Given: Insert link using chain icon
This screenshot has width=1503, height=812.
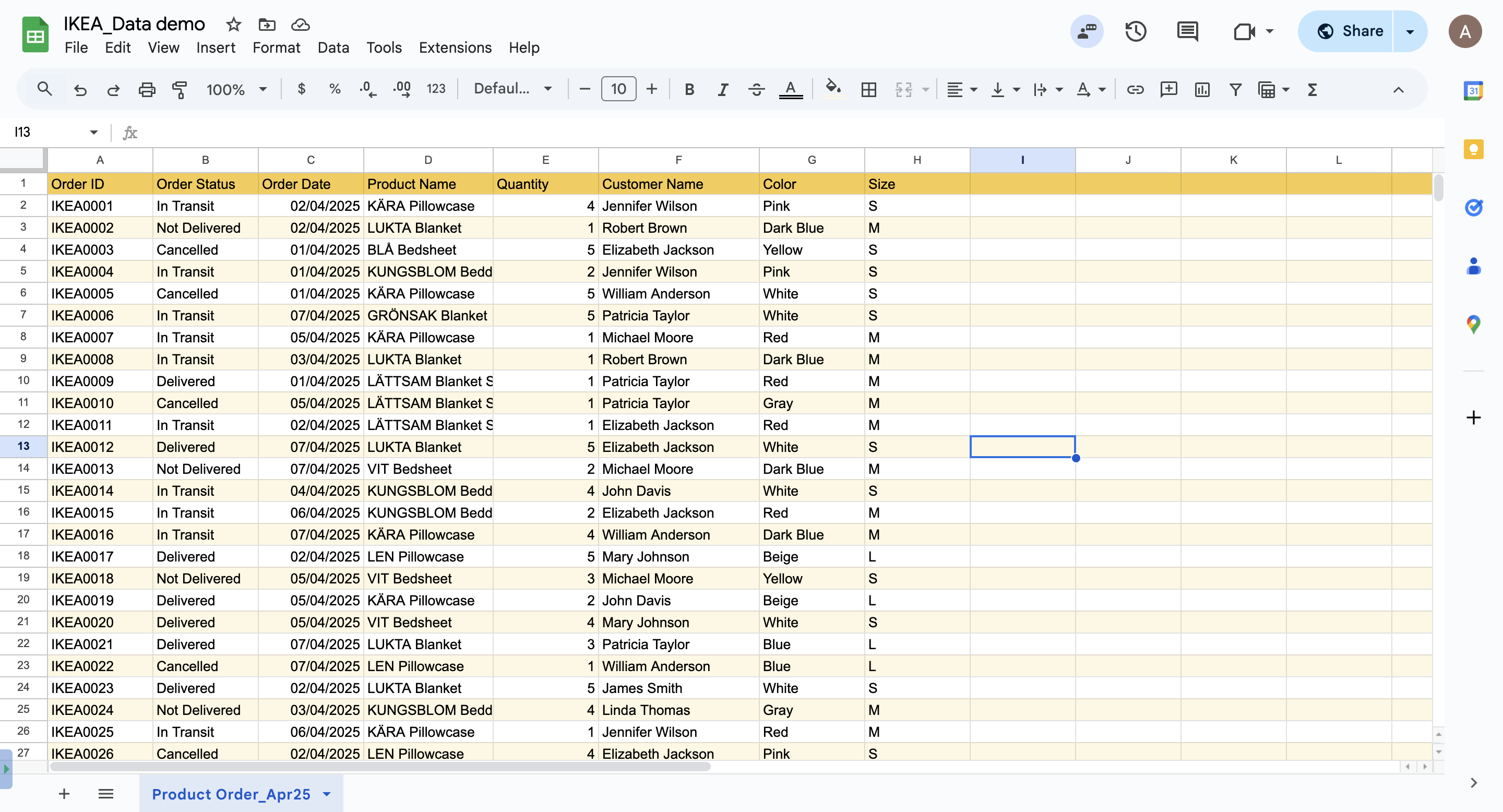Looking at the screenshot, I should [1135, 89].
